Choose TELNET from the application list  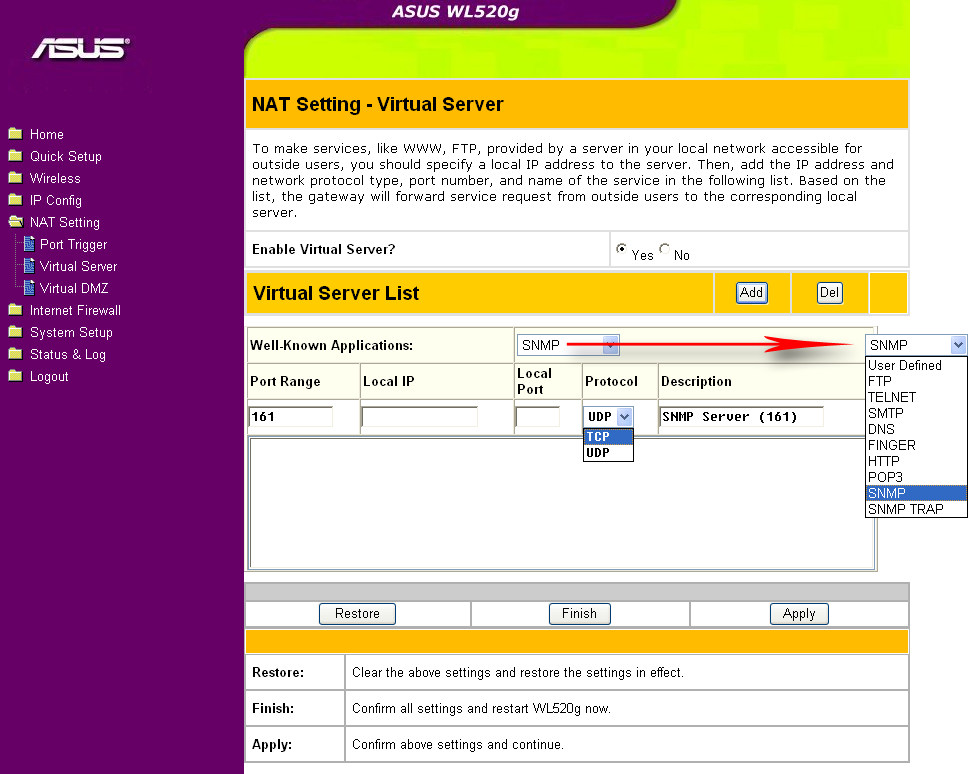point(916,397)
